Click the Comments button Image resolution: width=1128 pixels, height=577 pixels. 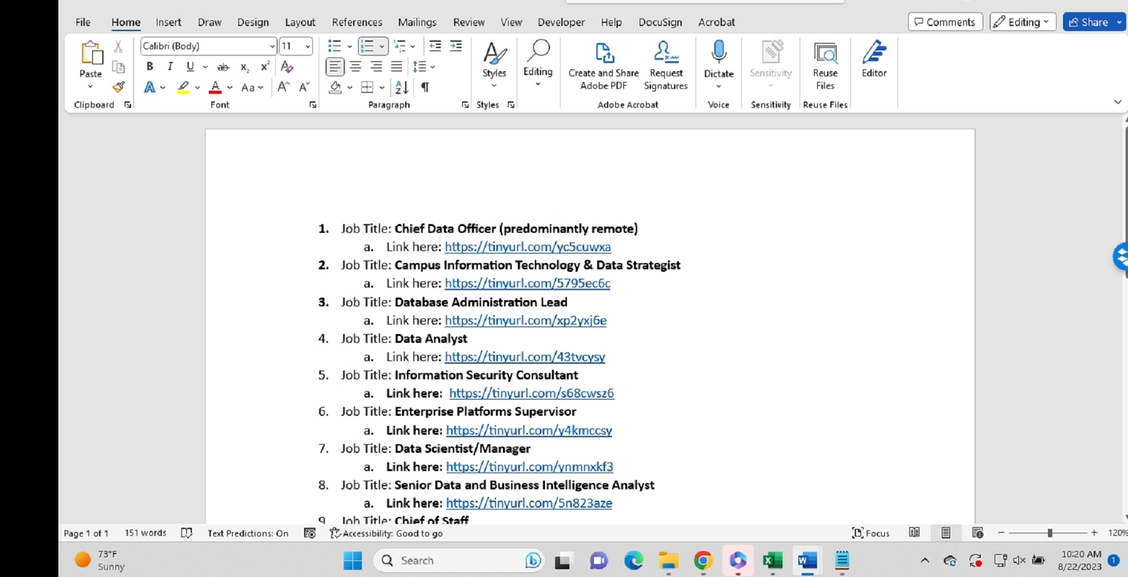click(944, 22)
